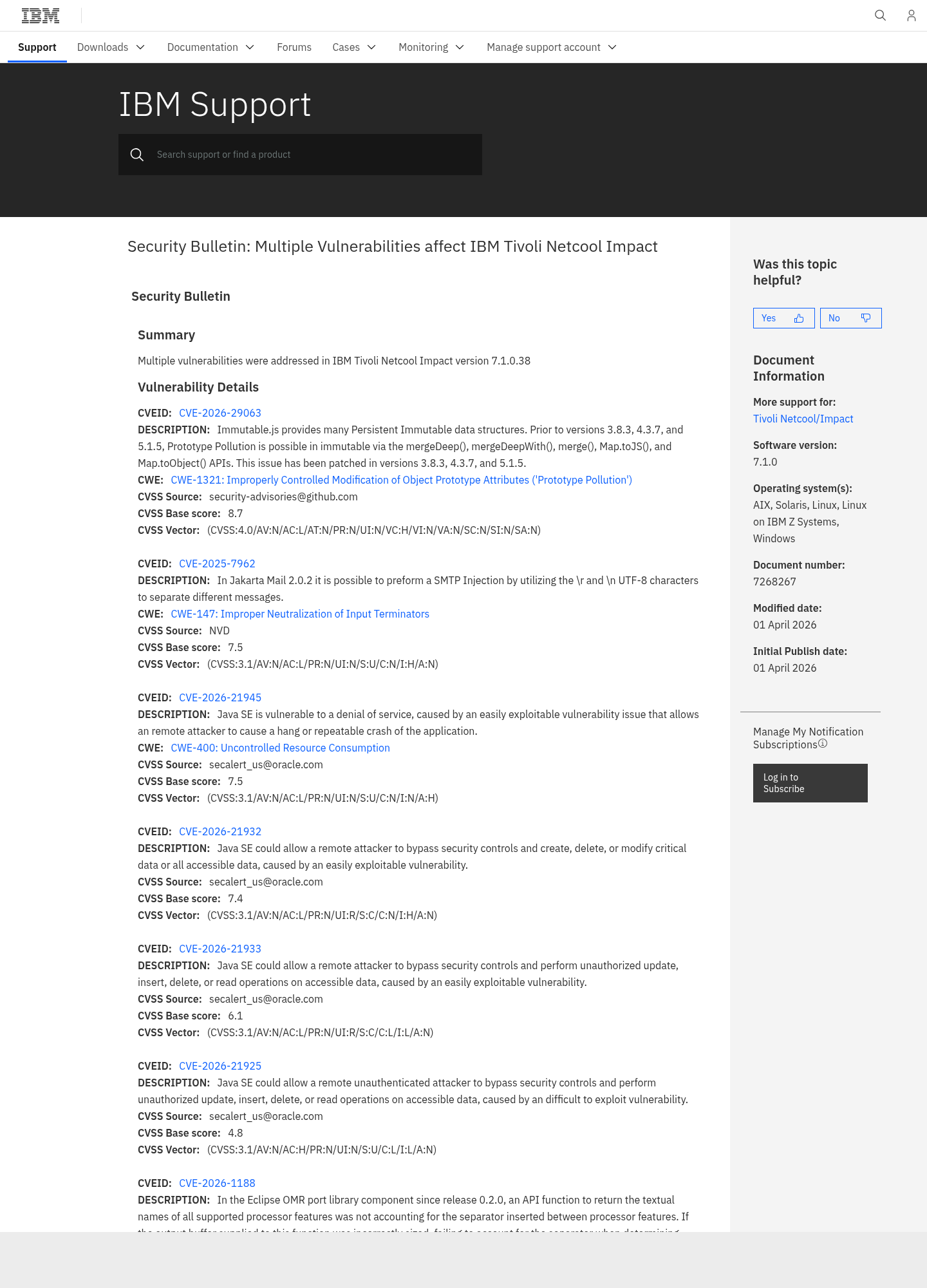The width and height of the screenshot is (927, 1288).
Task: Click the info icon beside Notification Subscriptions
Action: coord(823,744)
